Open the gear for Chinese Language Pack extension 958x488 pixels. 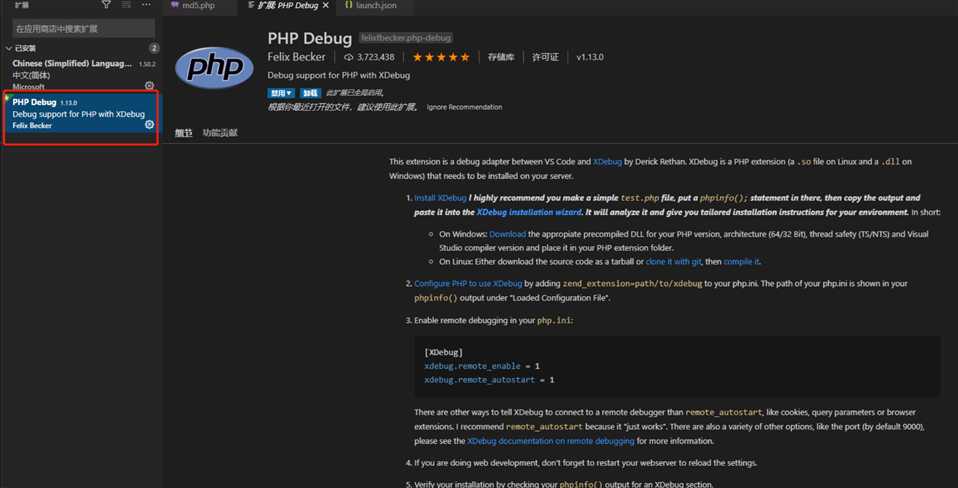(149, 86)
